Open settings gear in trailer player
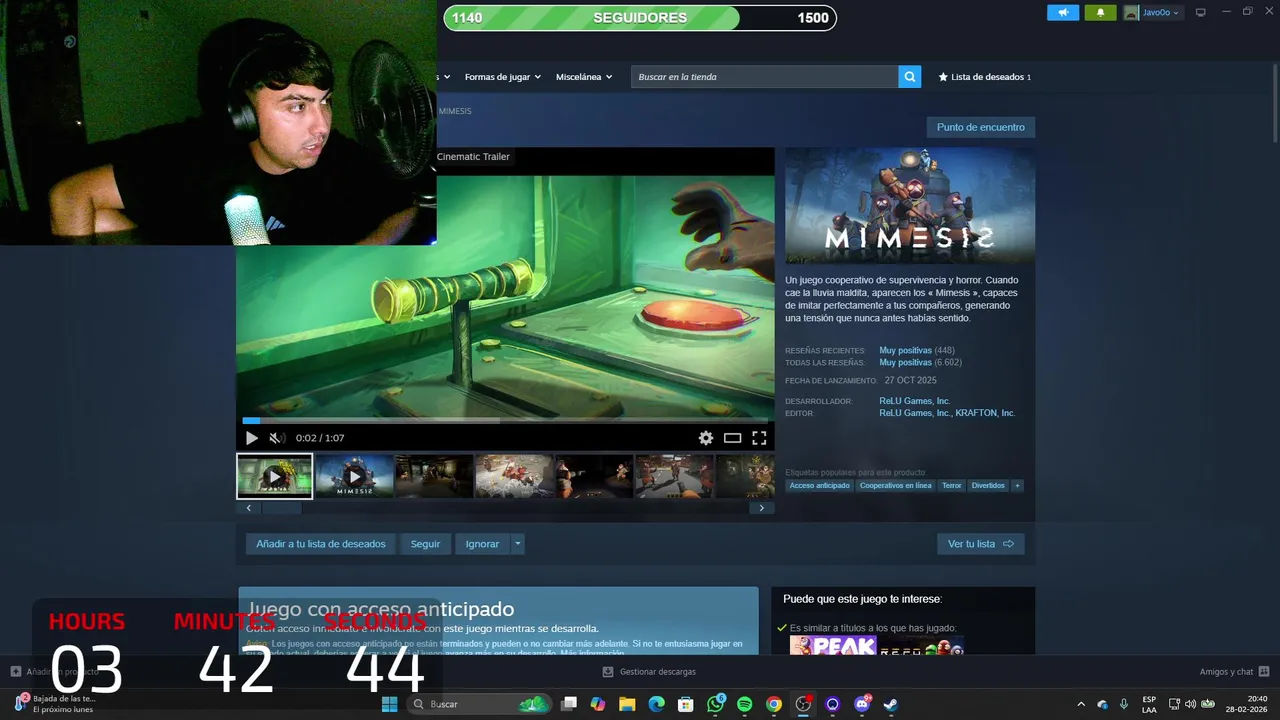This screenshot has width=1280, height=720. point(706,438)
